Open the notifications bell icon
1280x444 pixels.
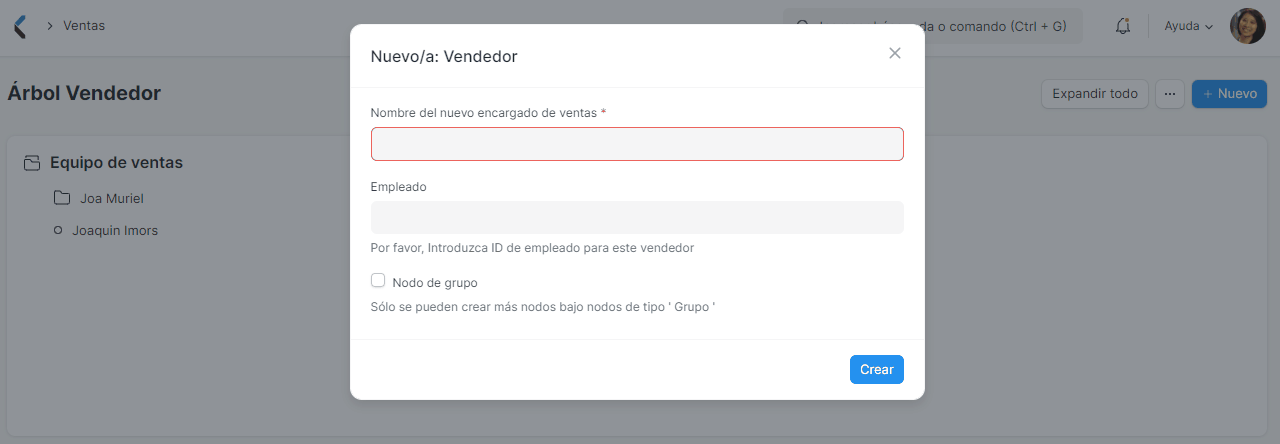pos(1123,26)
